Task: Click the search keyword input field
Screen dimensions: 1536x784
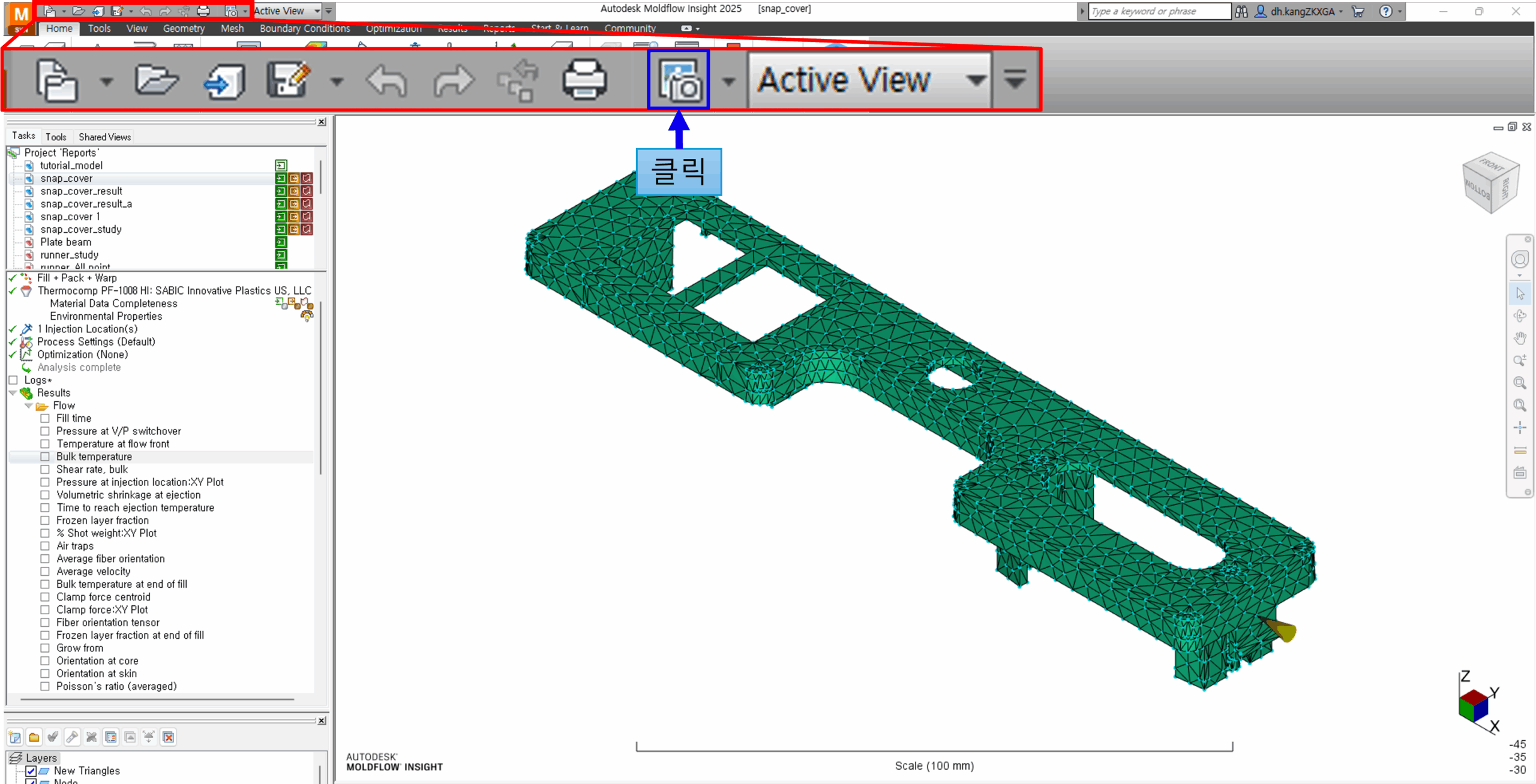Action: pyautogui.click(x=1159, y=11)
